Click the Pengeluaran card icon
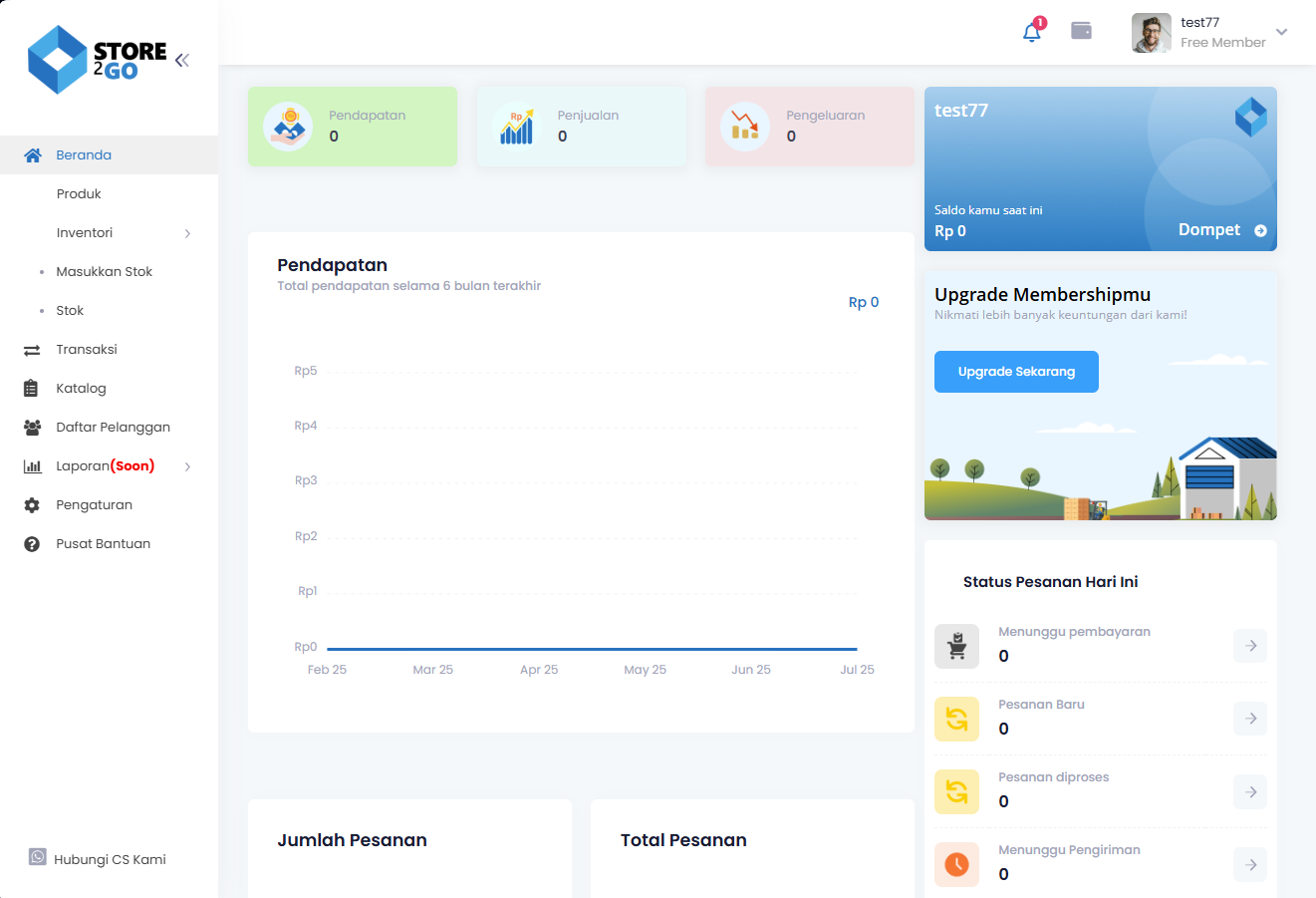The image size is (1316, 898). (x=745, y=127)
